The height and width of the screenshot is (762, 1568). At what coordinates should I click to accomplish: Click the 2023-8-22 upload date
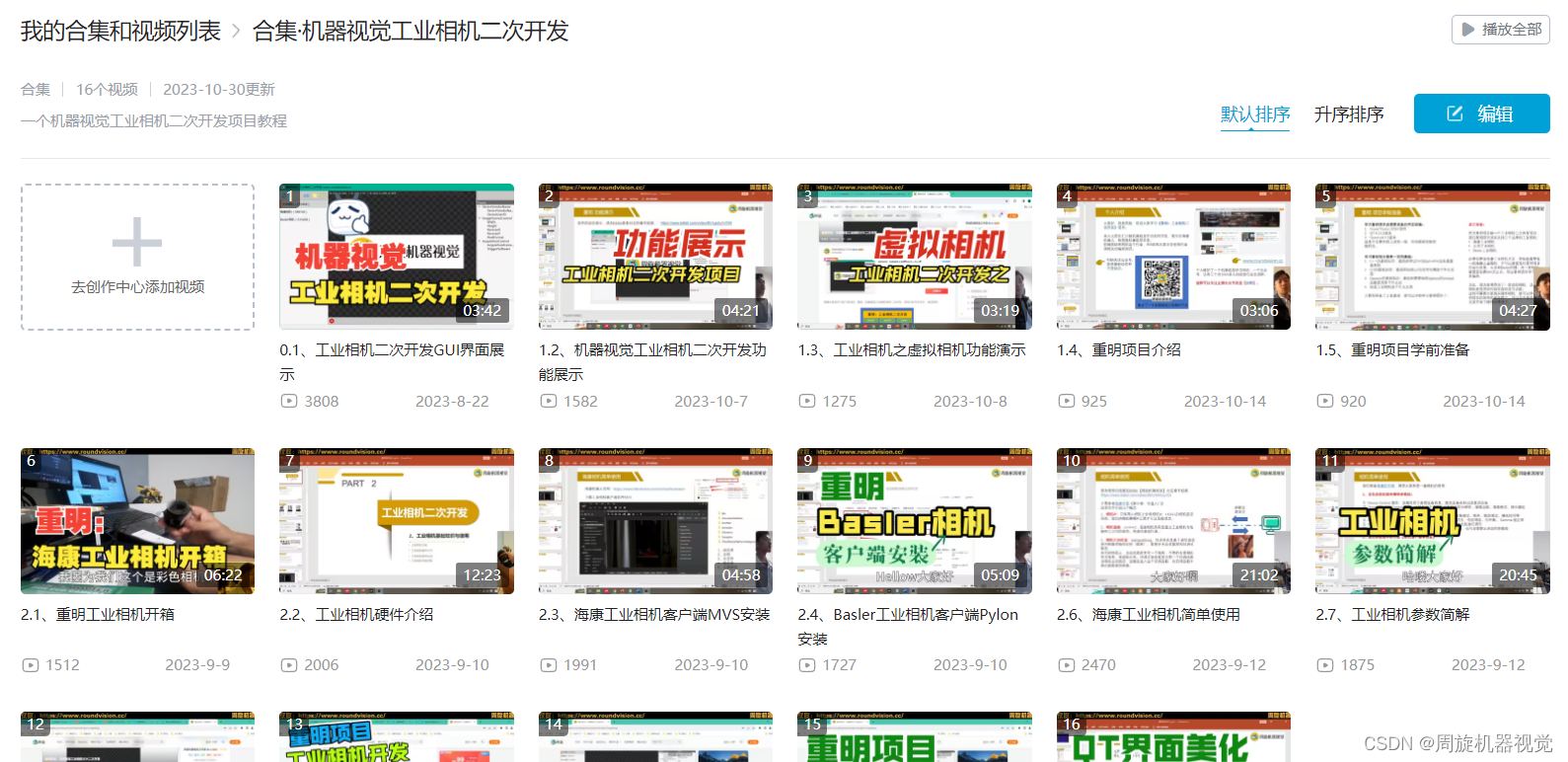coord(452,401)
